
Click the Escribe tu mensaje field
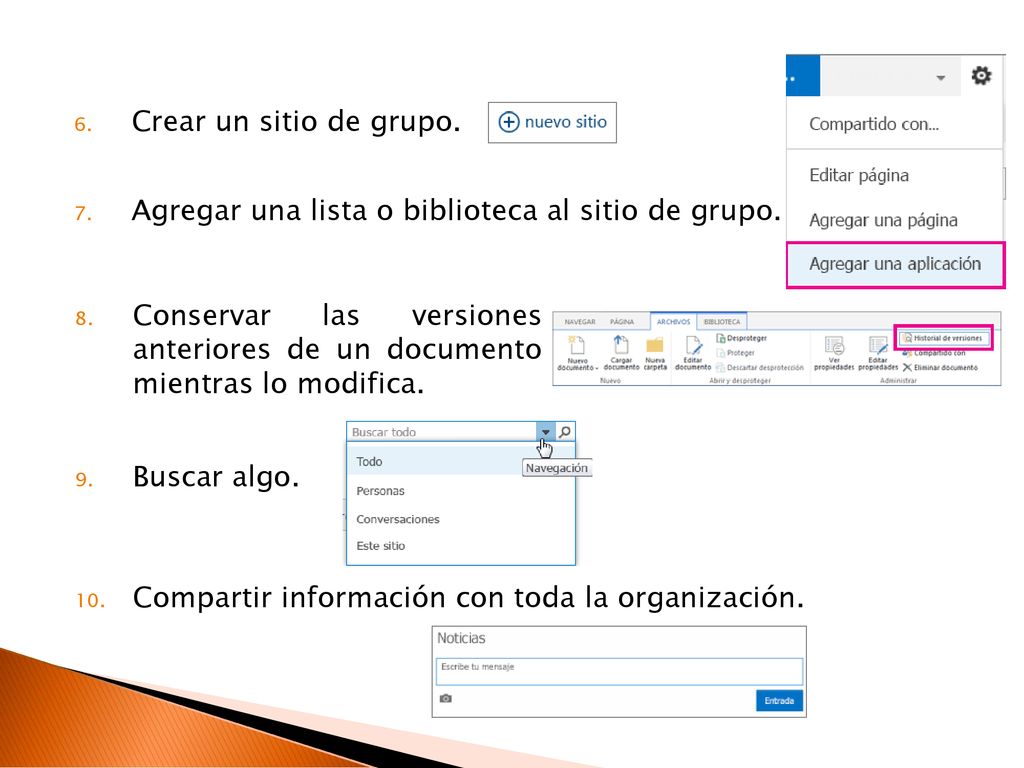click(618, 671)
